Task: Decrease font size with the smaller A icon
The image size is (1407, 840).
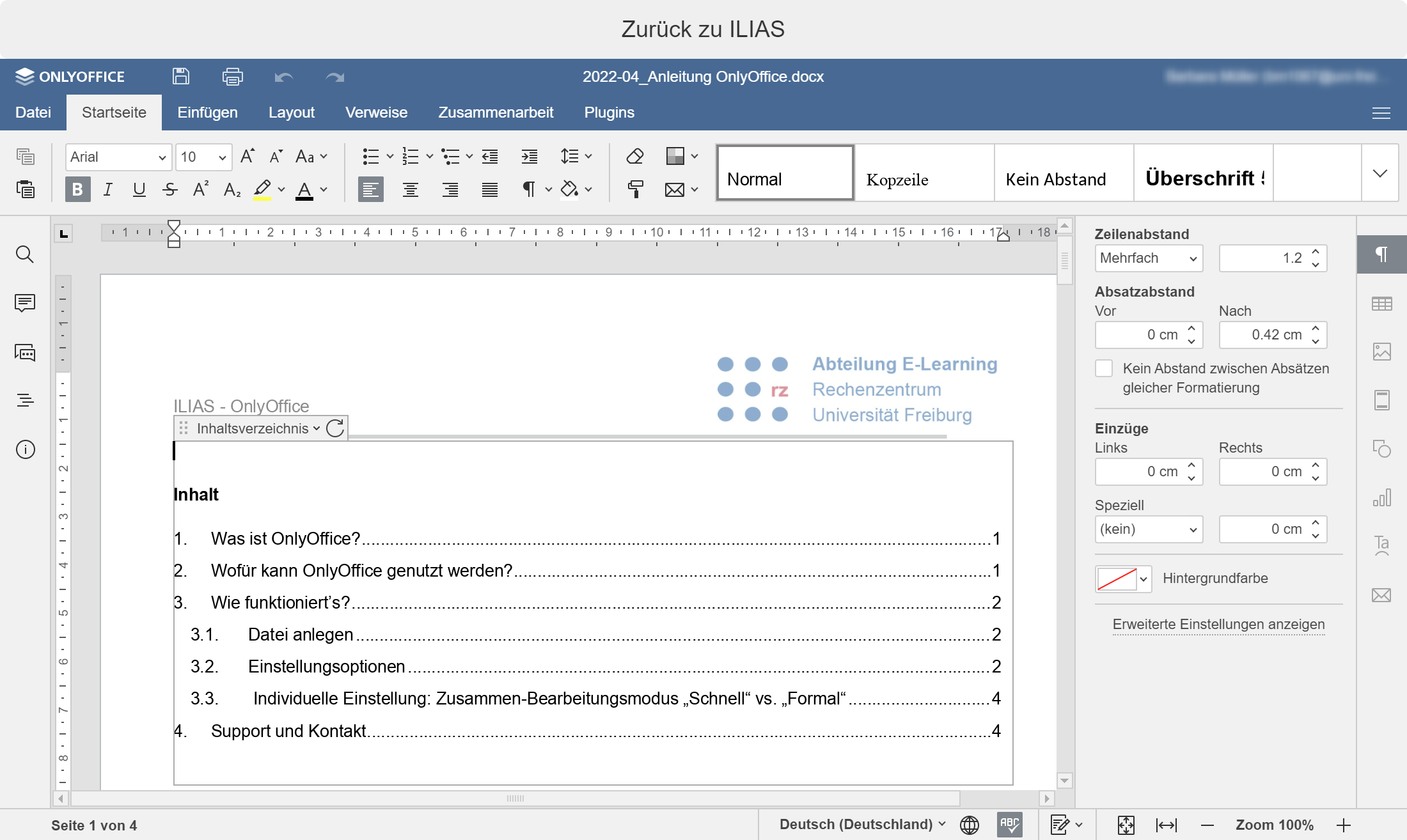Action: coord(276,157)
